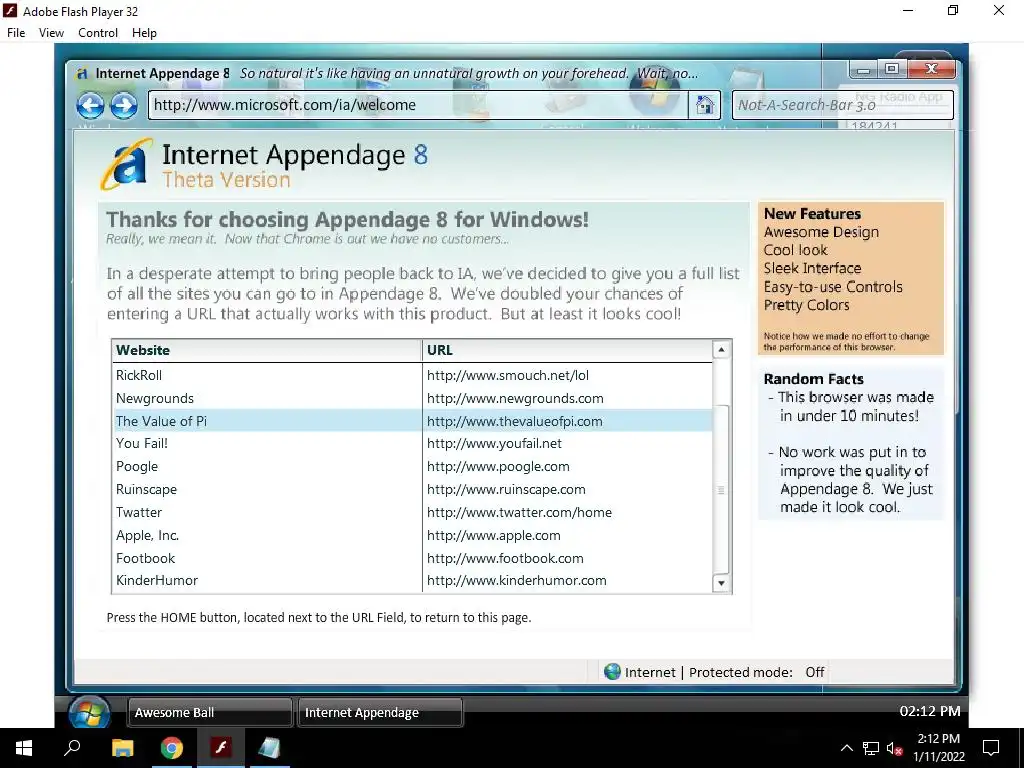Select the KinderHumor row

click(412, 581)
